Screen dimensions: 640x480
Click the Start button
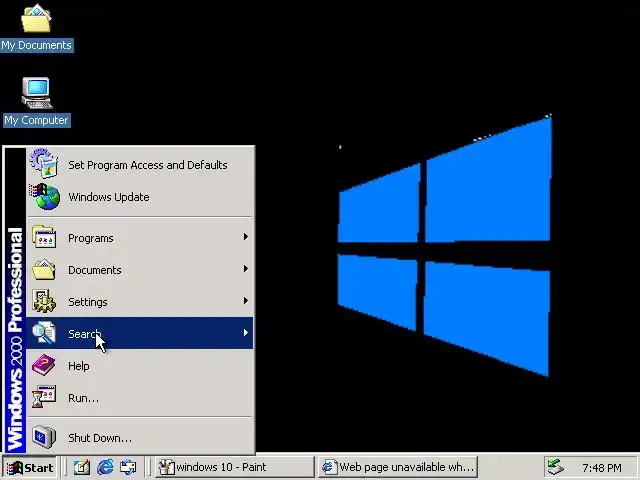tap(29, 467)
